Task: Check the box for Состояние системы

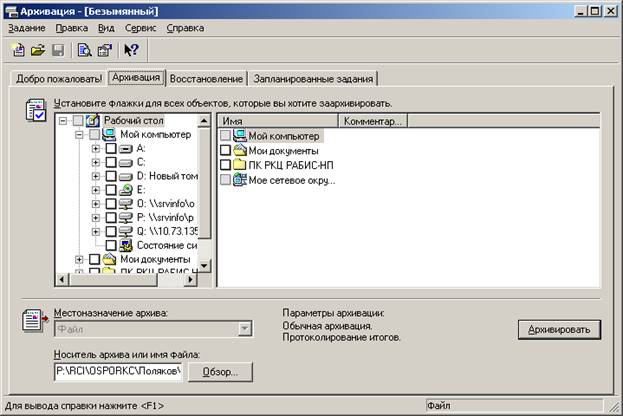Action: [x=111, y=245]
